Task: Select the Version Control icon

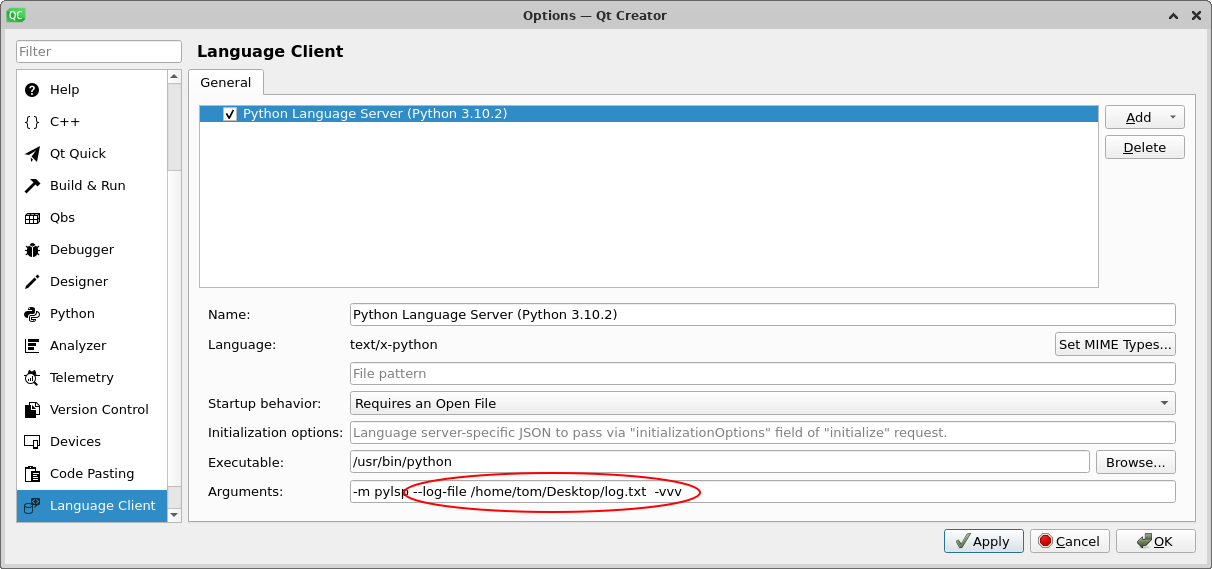Action: 32,410
